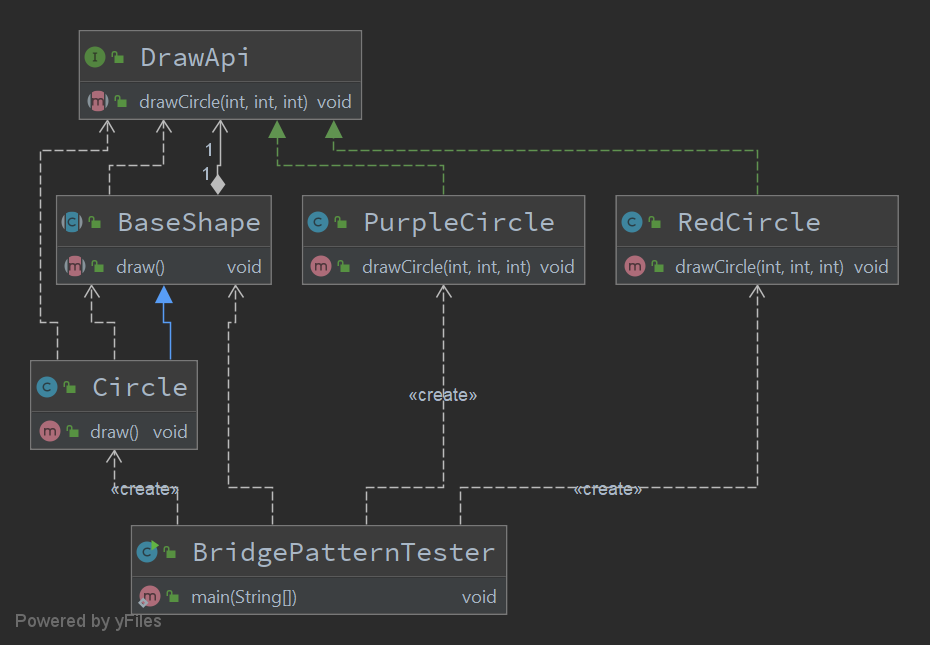Select the drawCircle method in DrawApi
This screenshot has height=645, width=930.
224,101
